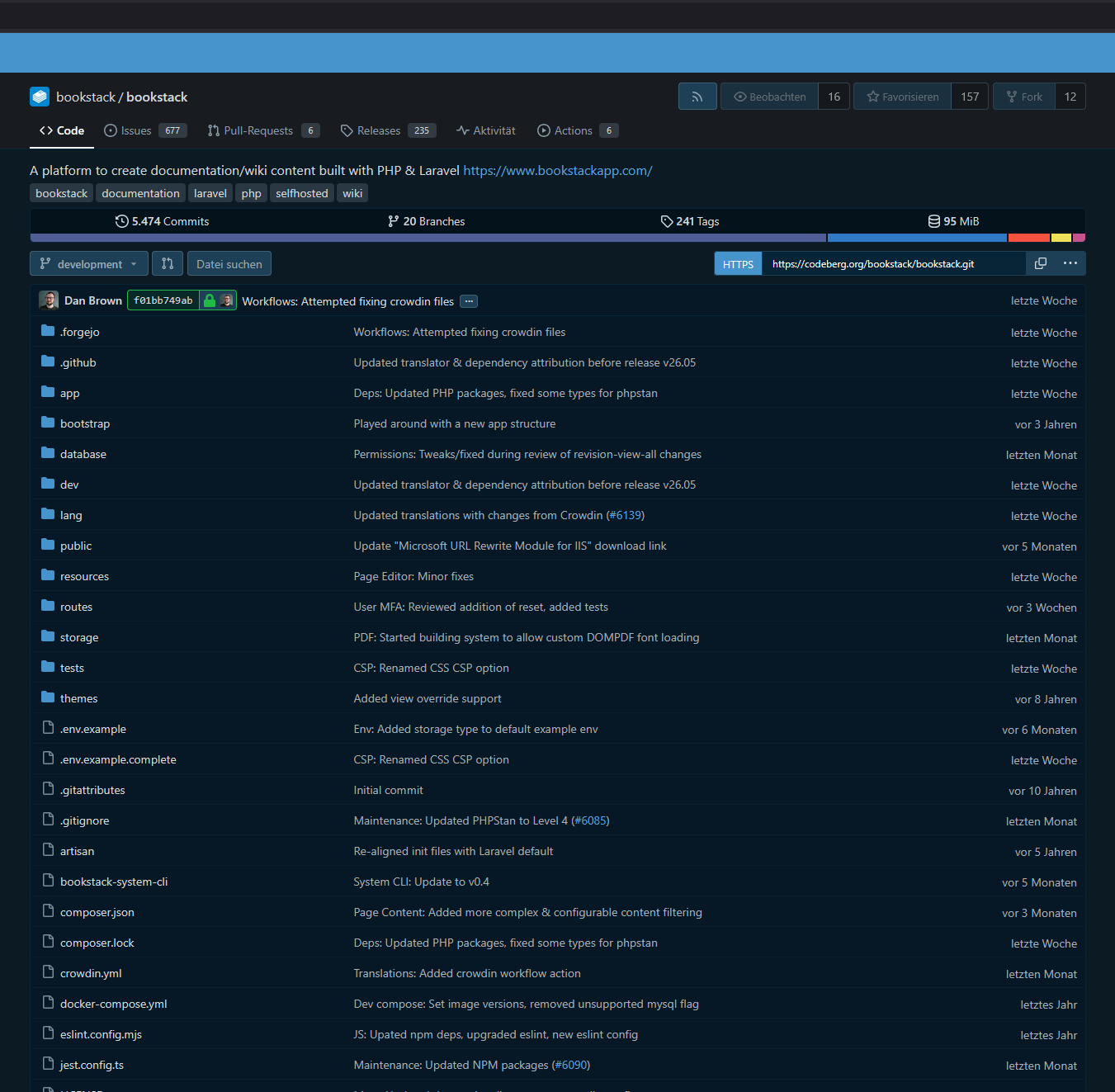Open commit hash f01bb749ab
This screenshot has width=1115, height=1092.
point(163,300)
